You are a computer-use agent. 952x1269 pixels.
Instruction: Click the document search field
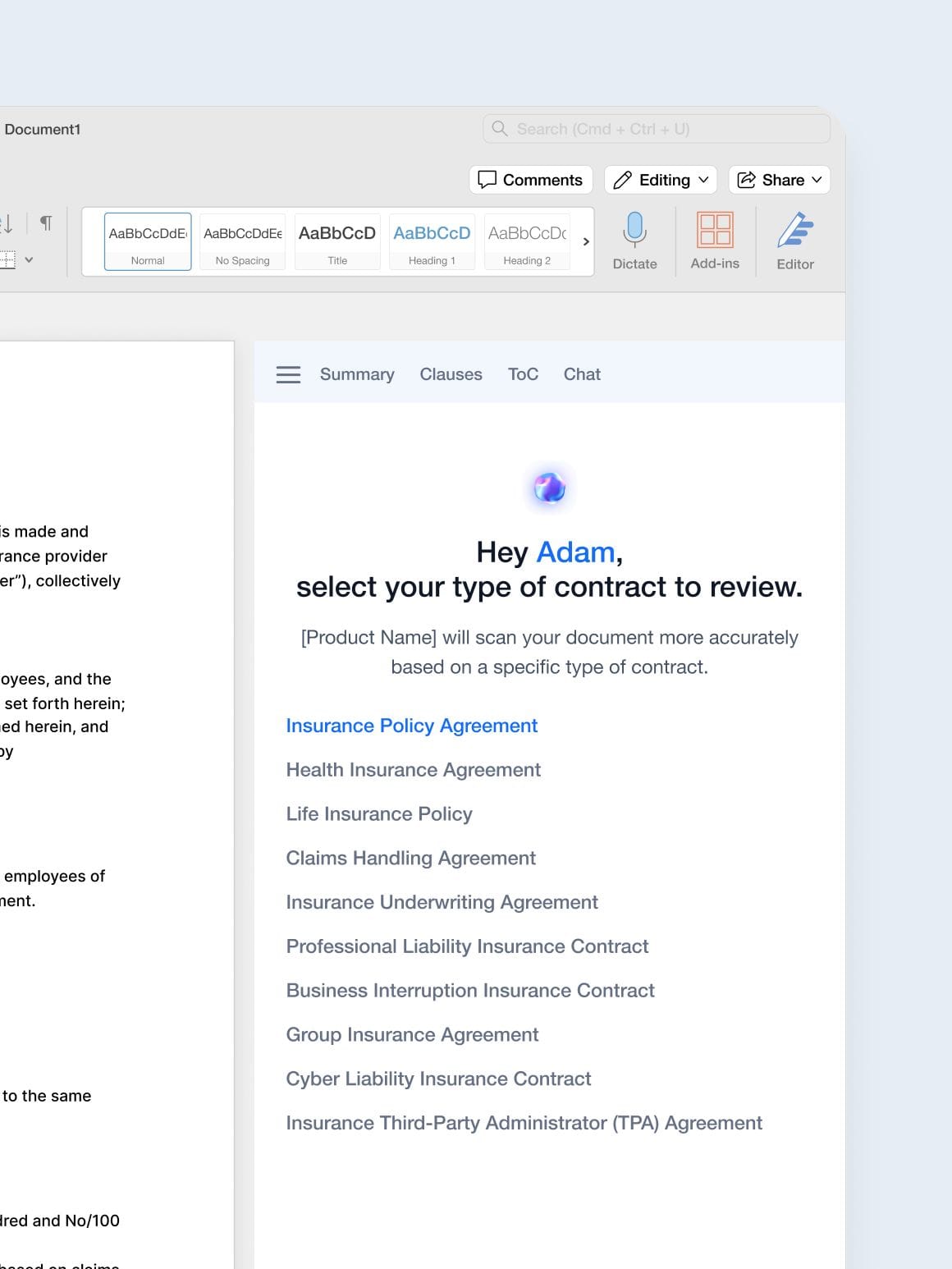tap(657, 129)
